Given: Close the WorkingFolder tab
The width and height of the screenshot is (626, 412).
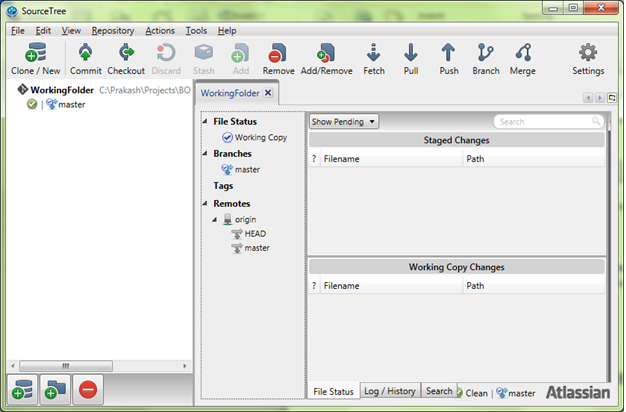Looking at the screenshot, I should [268, 93].
